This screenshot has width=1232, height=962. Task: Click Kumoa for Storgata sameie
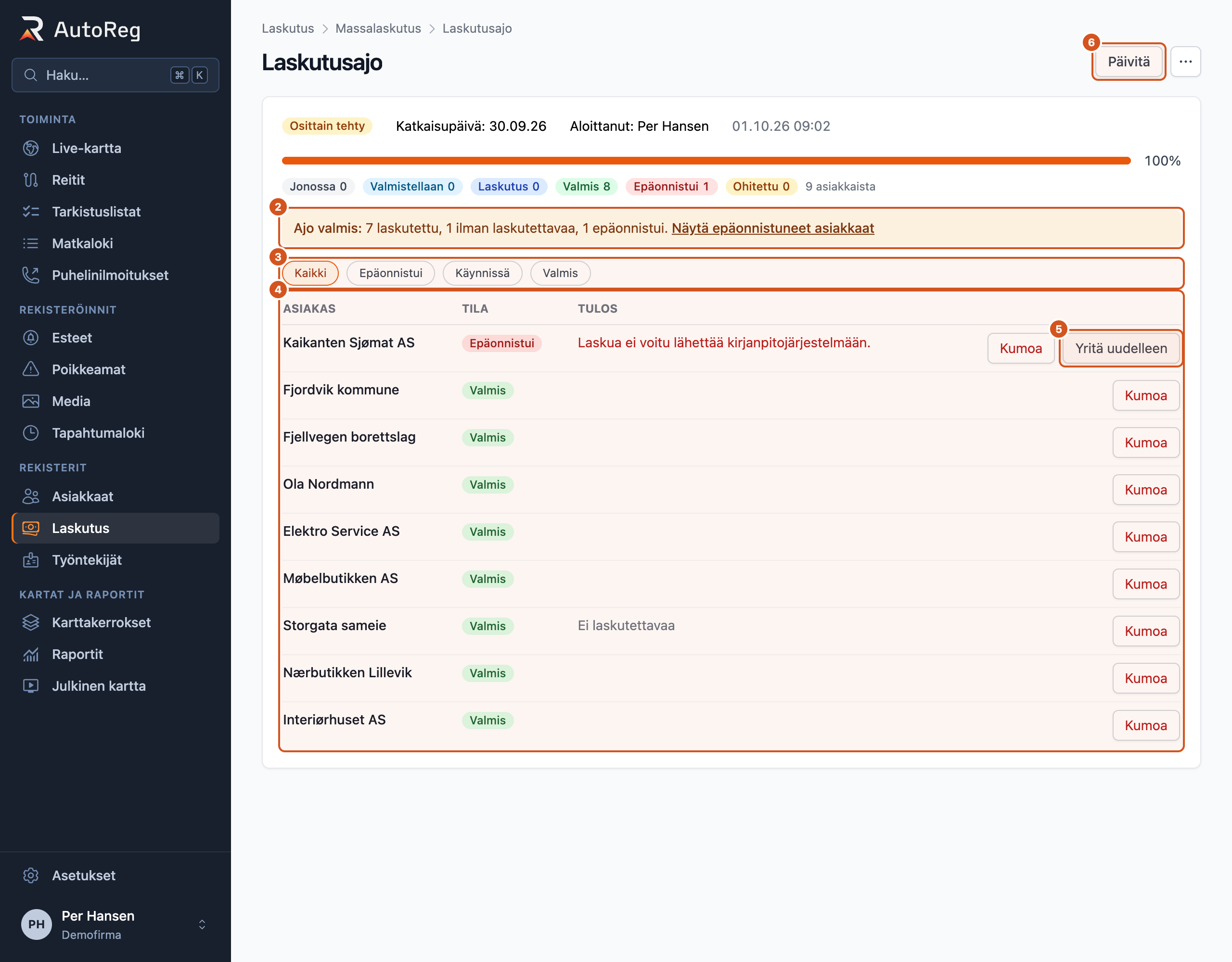[1146, 631]
